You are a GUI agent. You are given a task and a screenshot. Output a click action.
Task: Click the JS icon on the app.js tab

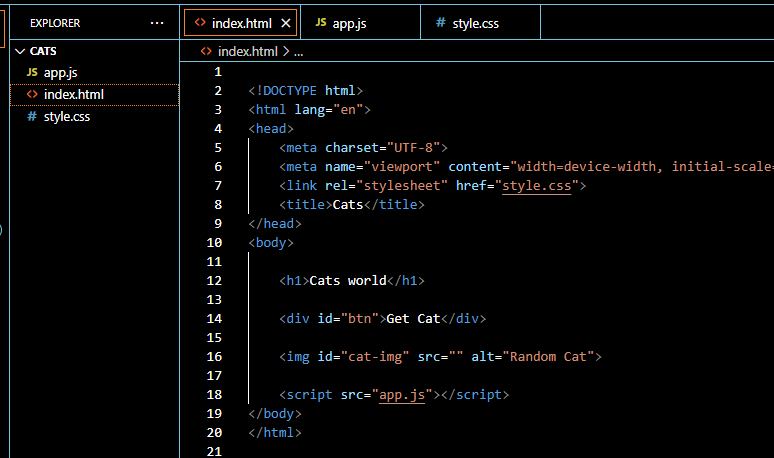click(321, 23)
